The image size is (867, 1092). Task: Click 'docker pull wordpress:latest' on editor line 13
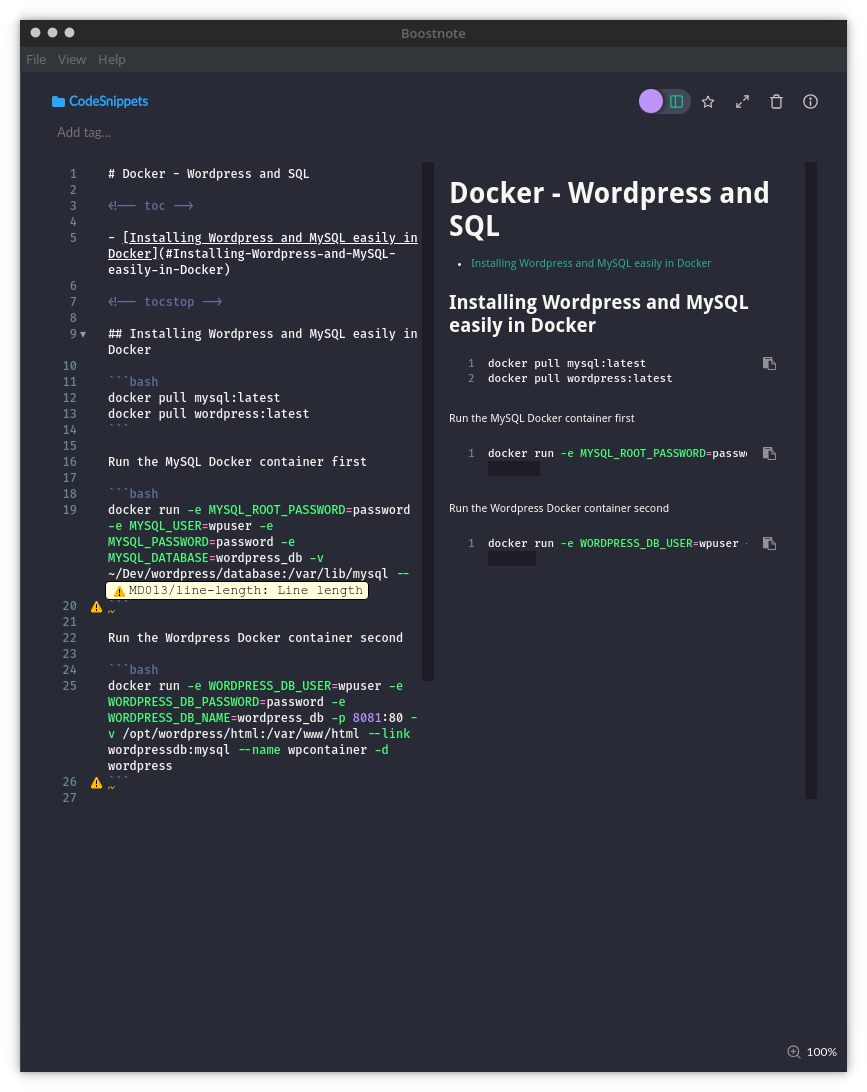[x=208, y=414]
